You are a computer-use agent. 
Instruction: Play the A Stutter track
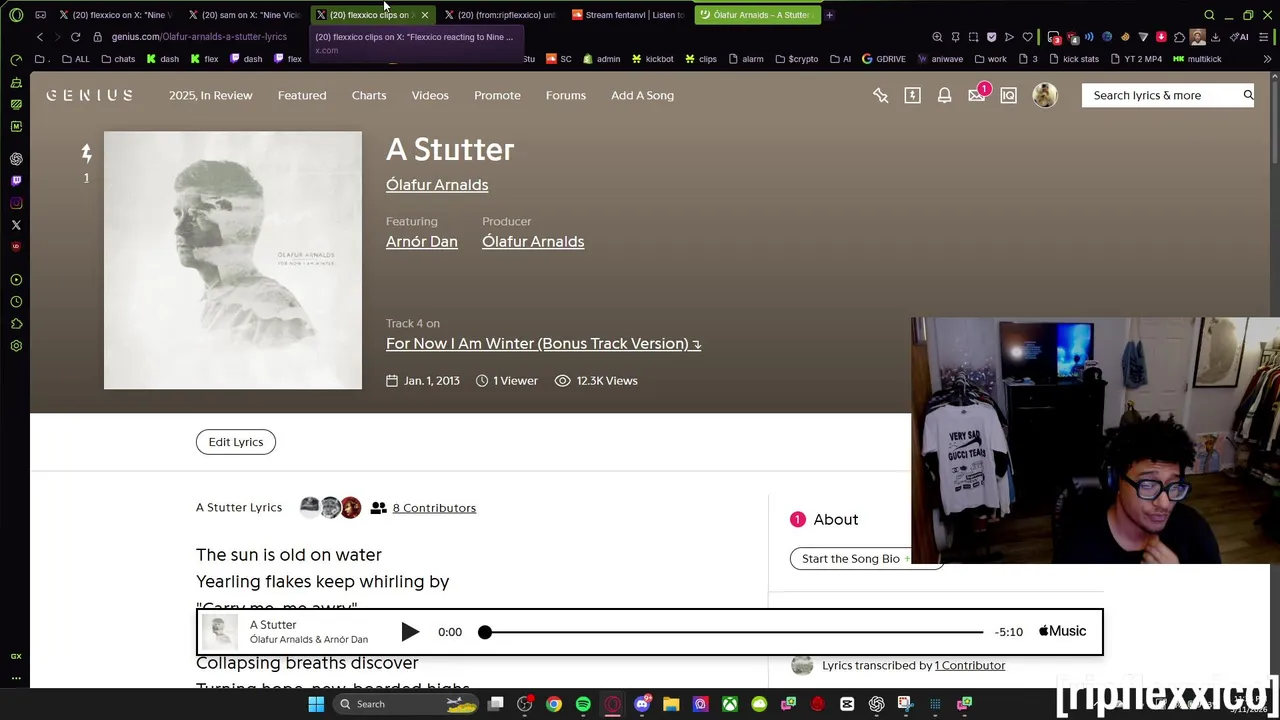point(410,632)
